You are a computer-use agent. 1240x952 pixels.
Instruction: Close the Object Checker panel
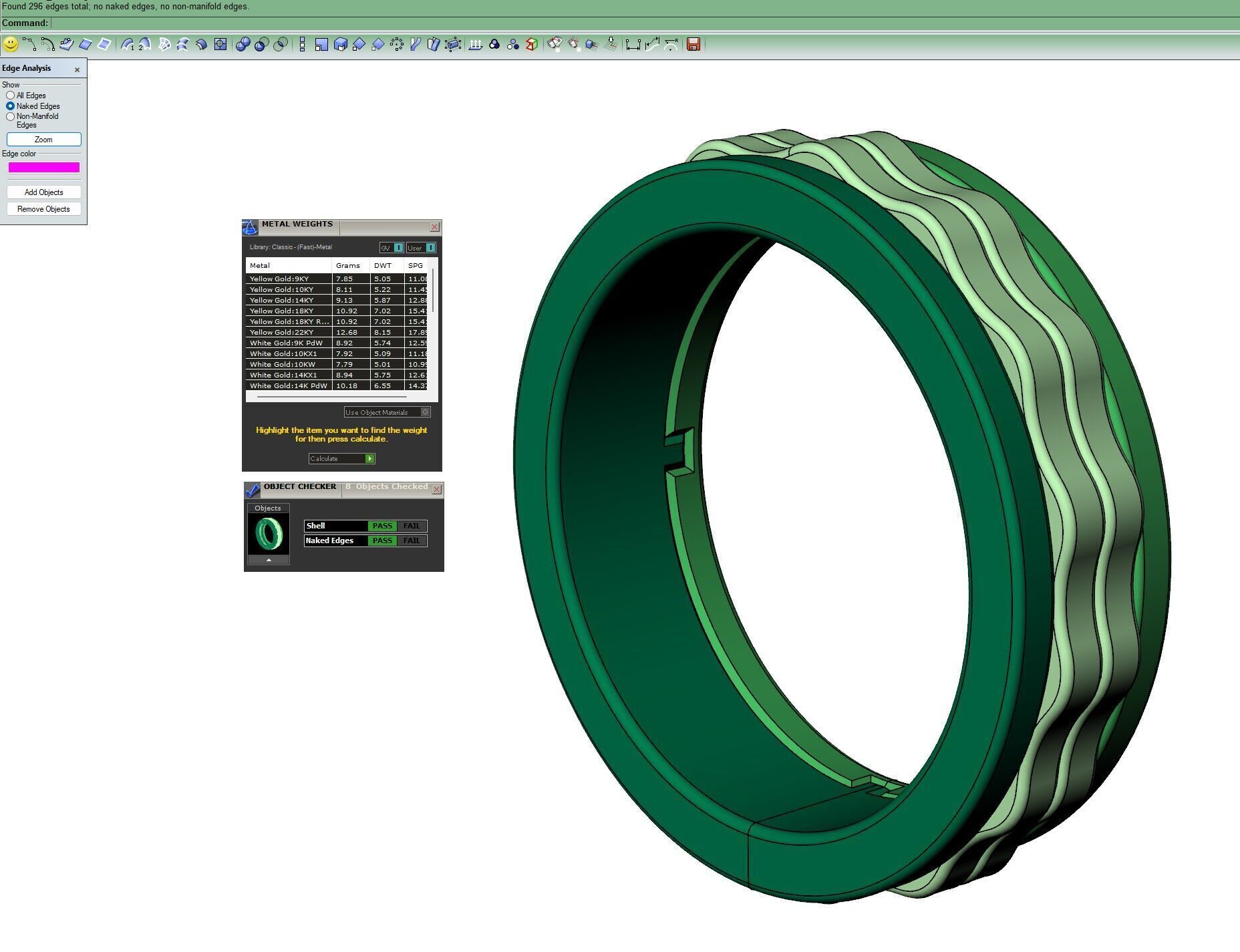coord(437,490)
